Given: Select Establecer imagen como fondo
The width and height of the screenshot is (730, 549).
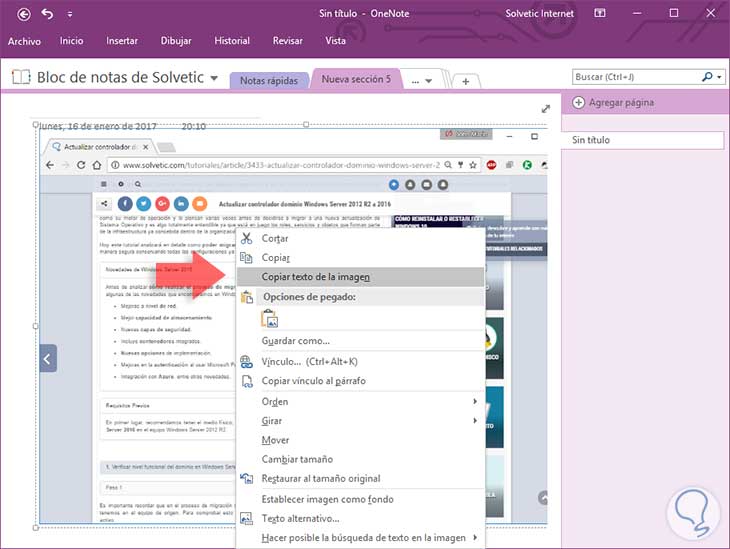Looking at the screenshot, I should (x=360, y=499).
